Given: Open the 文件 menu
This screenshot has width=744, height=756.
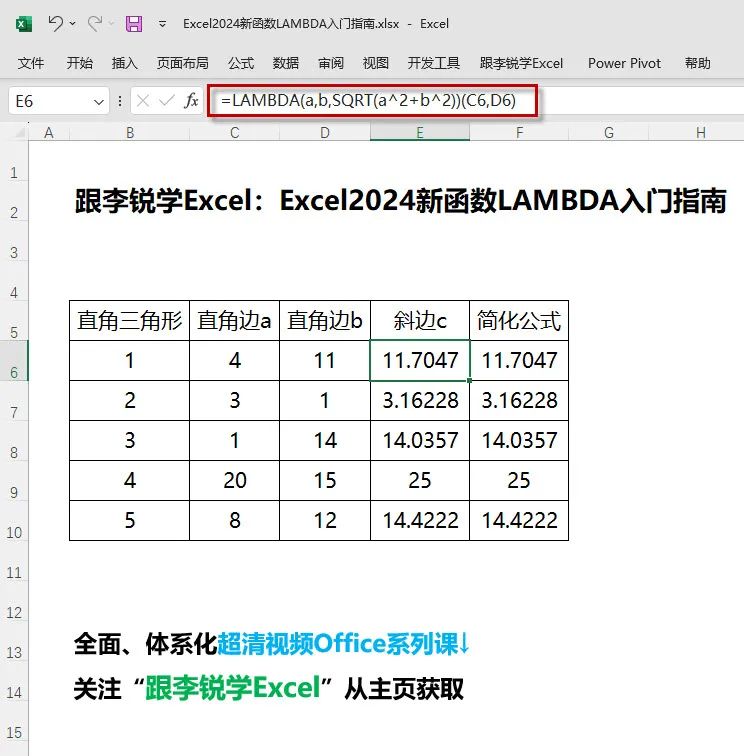Looking at the screenshot, I should pos(31,63).
